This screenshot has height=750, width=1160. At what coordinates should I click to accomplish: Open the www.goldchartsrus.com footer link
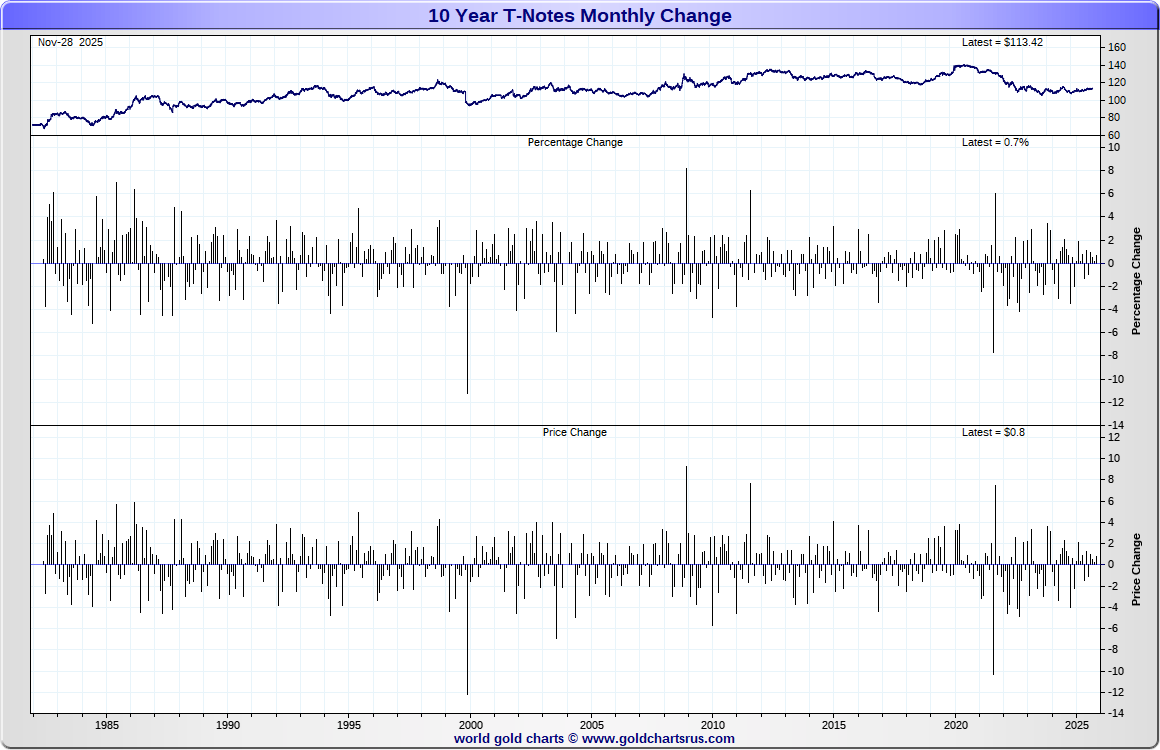point(658,738)
